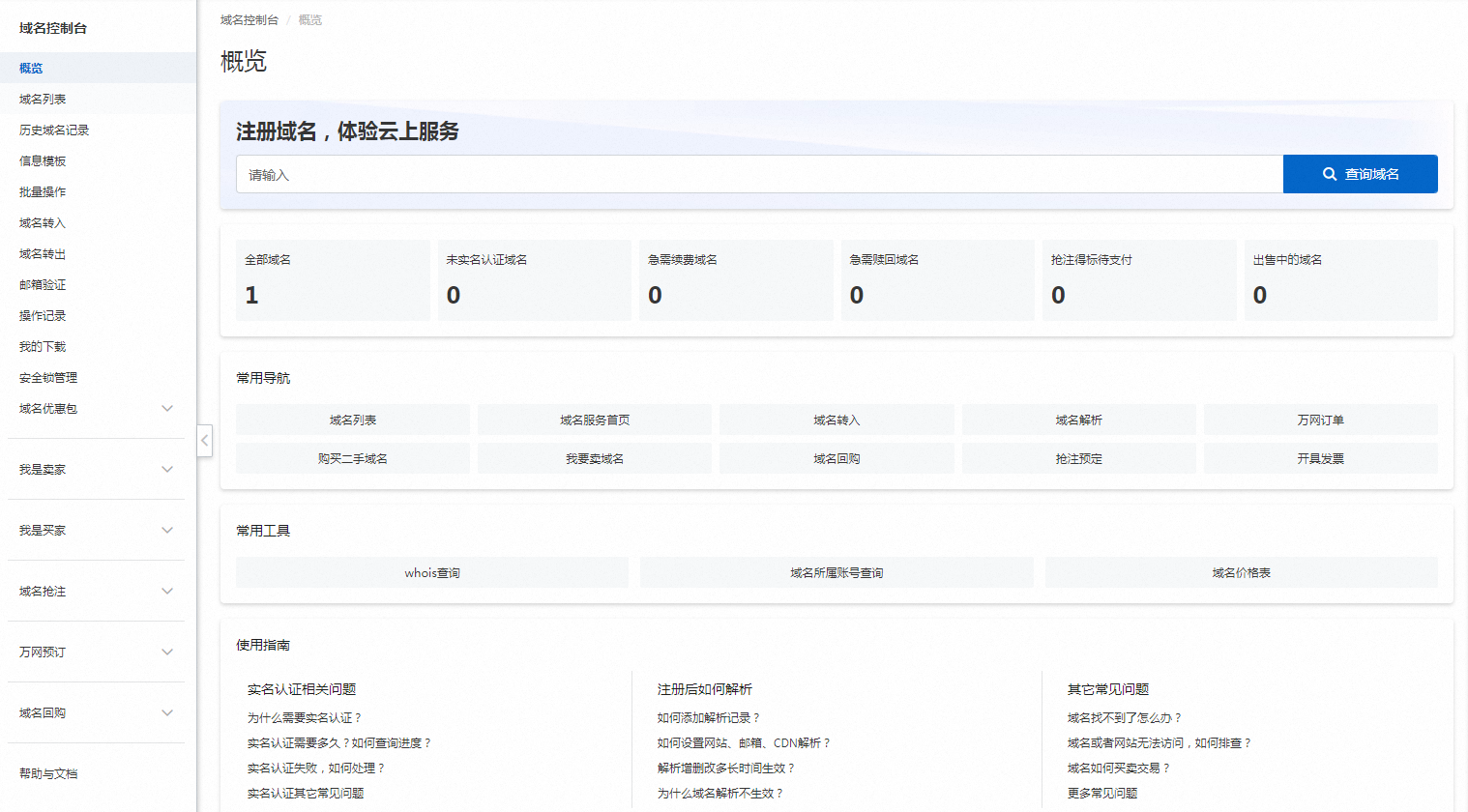The image size is (1468, 812).
Task: Open the 出售中的域名 count card
Action: pyautogui.click(x=1341, y=280)
